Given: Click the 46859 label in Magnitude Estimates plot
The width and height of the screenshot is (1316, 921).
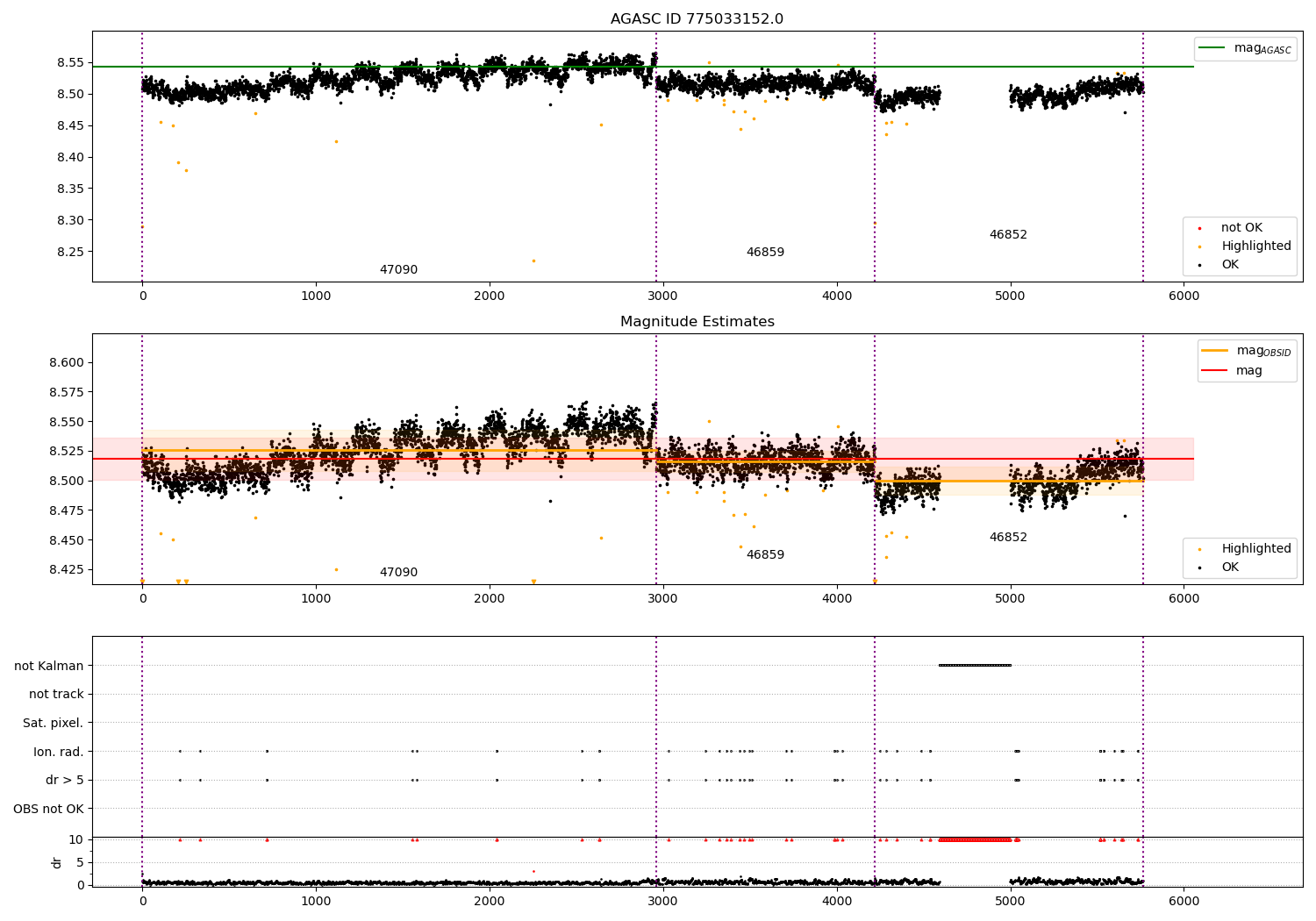Looking at the screenshot, I should pyautogui.click(x=765, y=555).
